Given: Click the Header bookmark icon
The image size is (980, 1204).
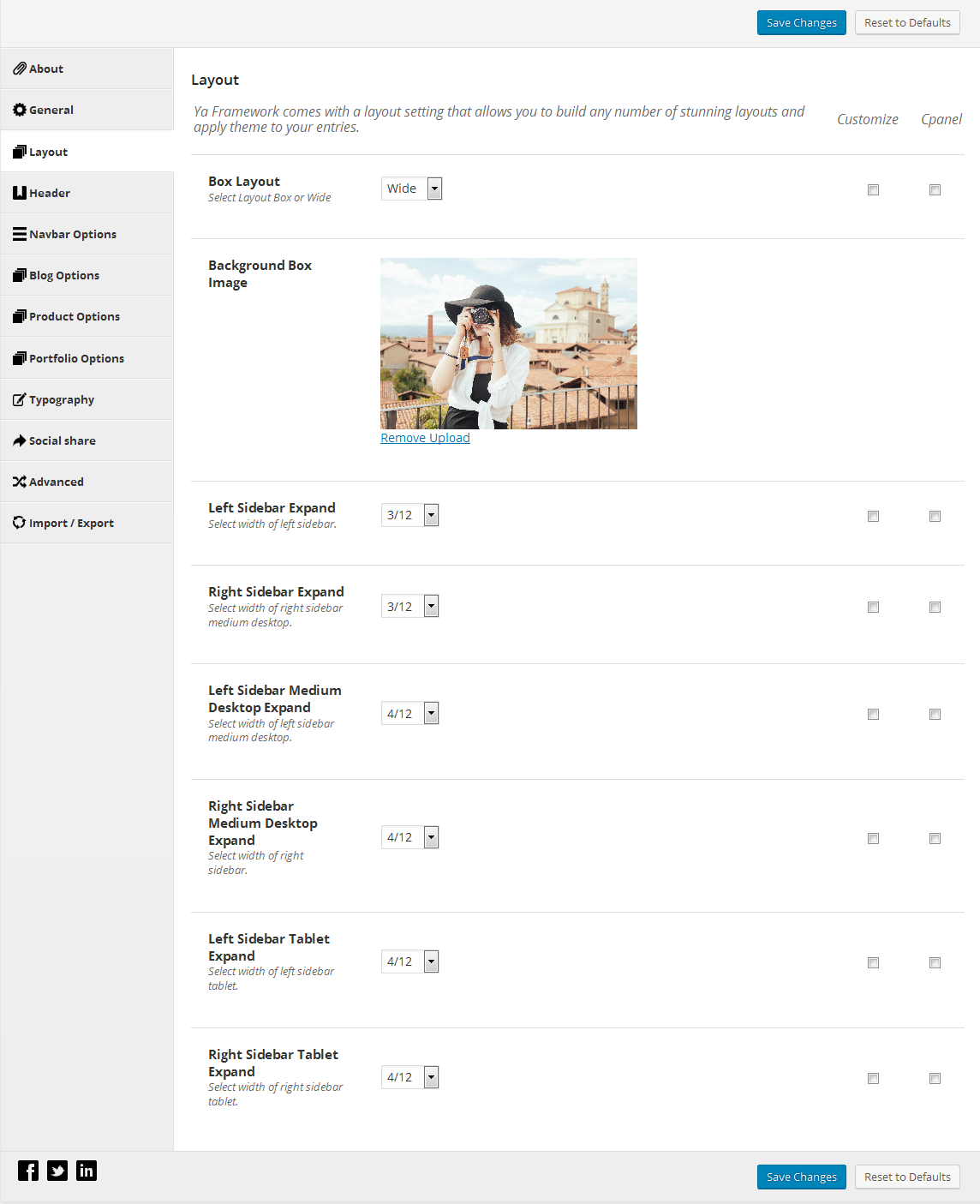Looking at the screenshot, I should coord(20,193).
